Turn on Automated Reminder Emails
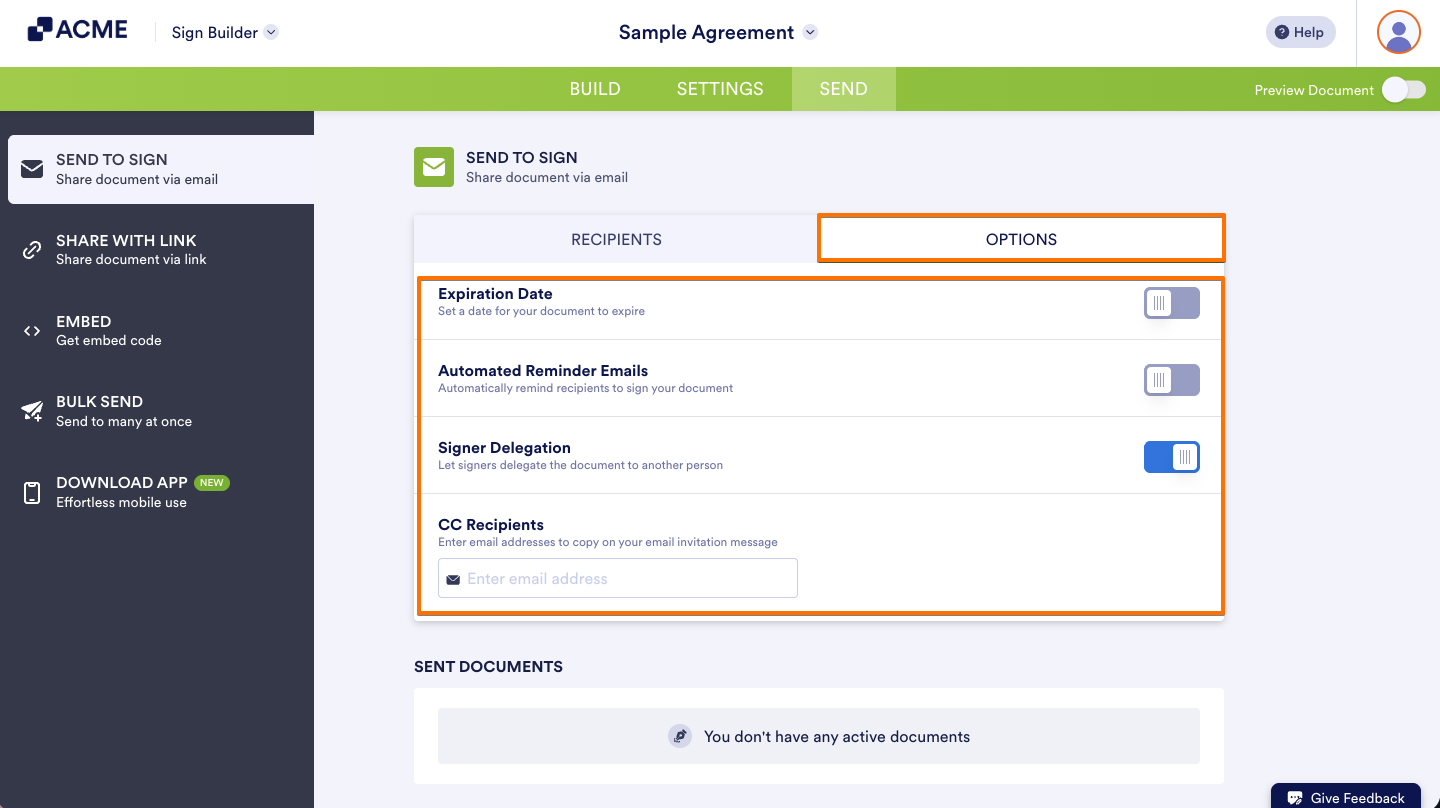This screenshot has width=1440, height=808. click(1172, 380)
